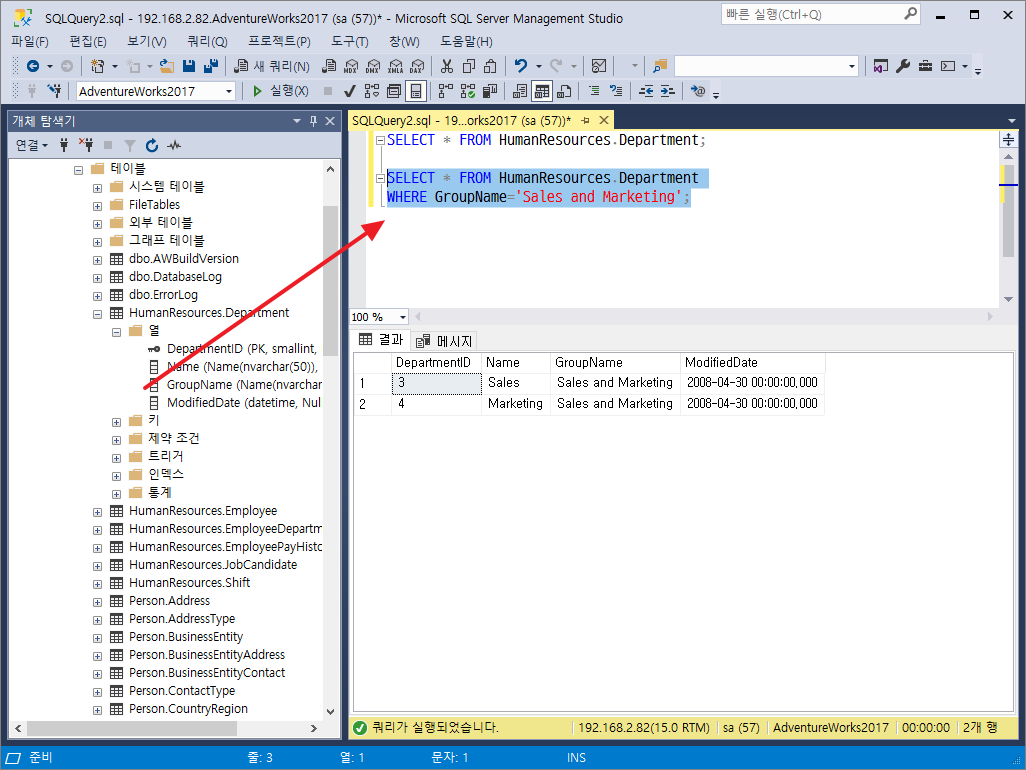Close the SQLQuery2.sql document tab

tap(604, 120)
